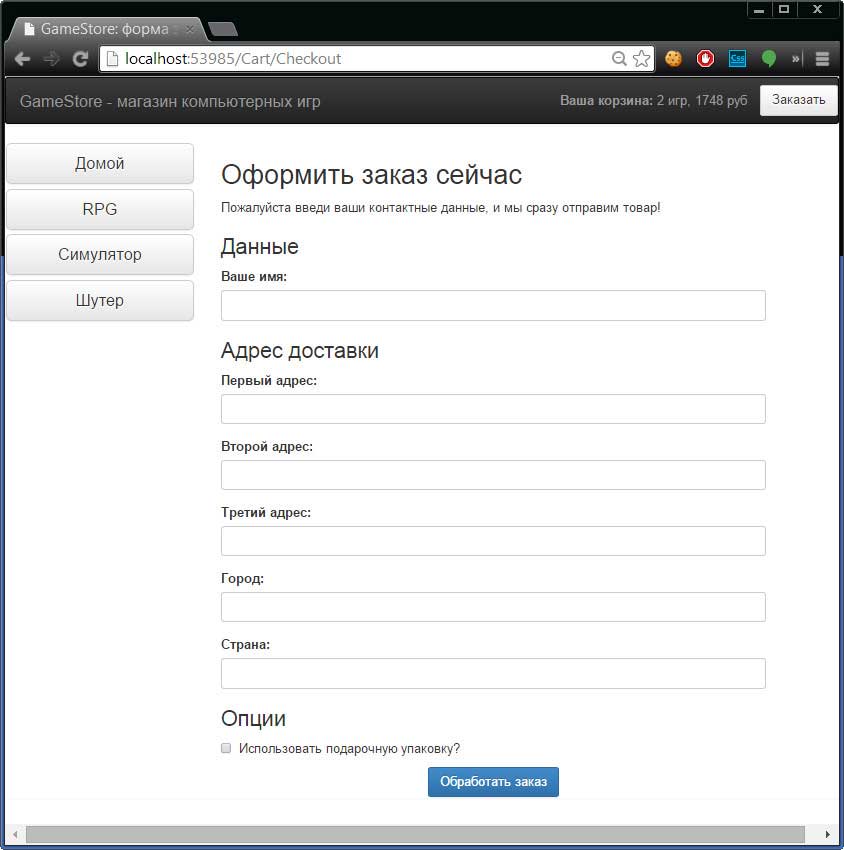Go to the Домой category
Viewport: 844px width, 850px height.
[x=100, y=163]
